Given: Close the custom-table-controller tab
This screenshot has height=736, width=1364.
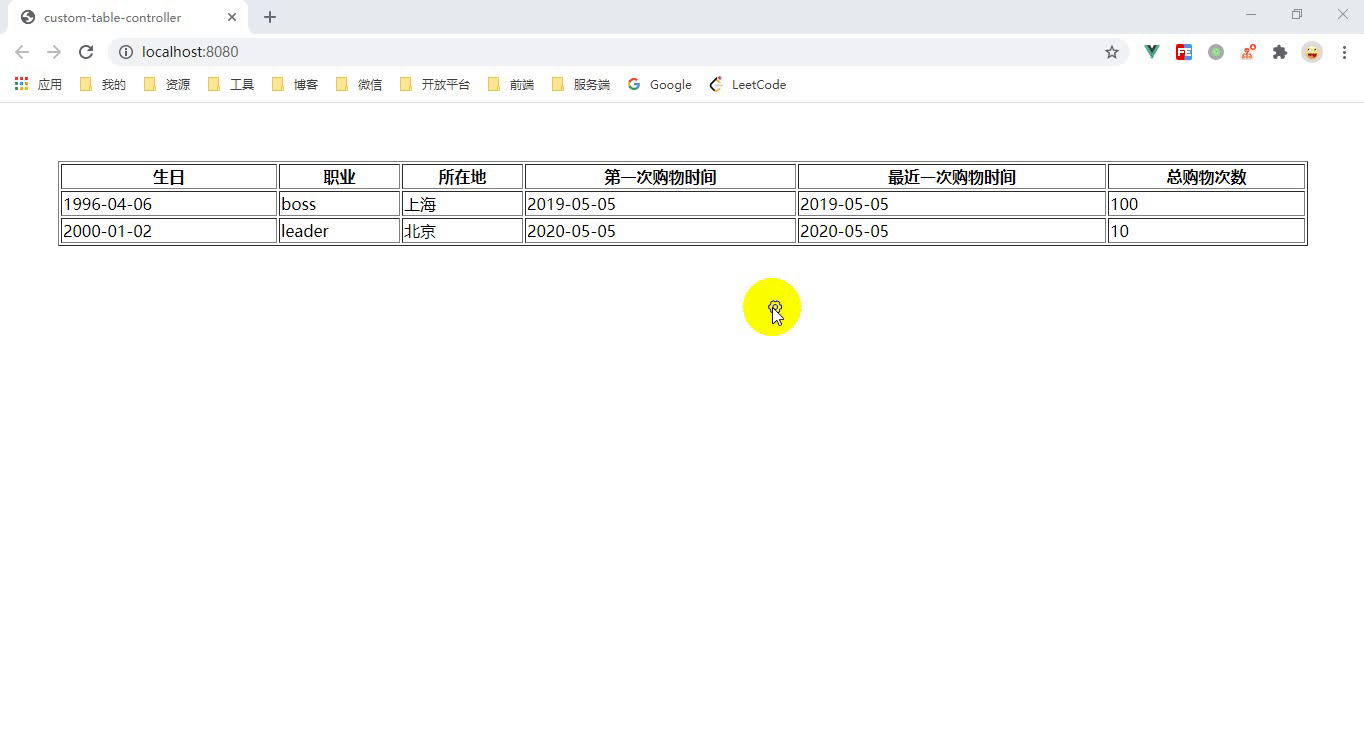Looking at the screenshot, I should [232, 17].
